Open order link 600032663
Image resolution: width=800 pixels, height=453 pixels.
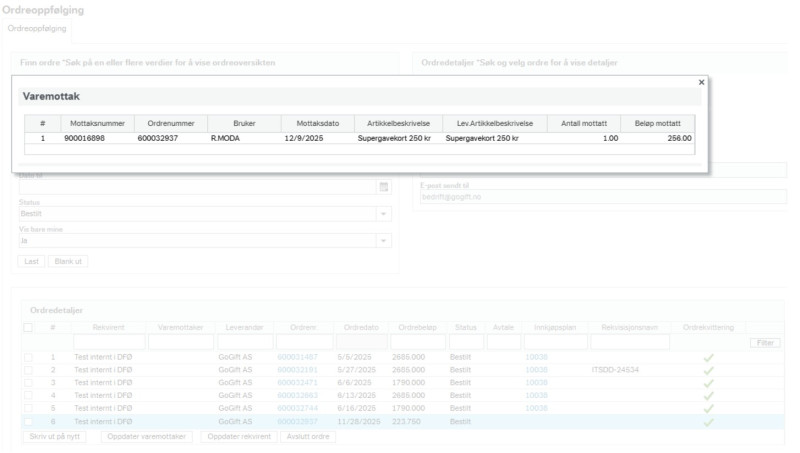(x=297, y=395)
